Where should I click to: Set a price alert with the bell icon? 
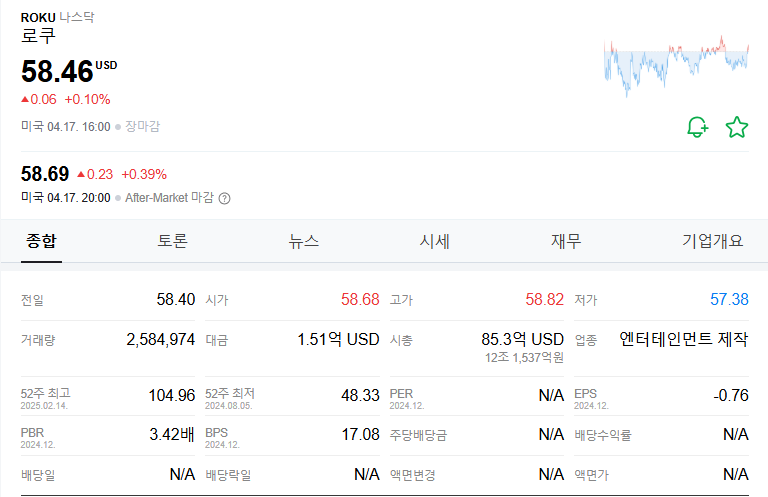(x=697, y=127)
